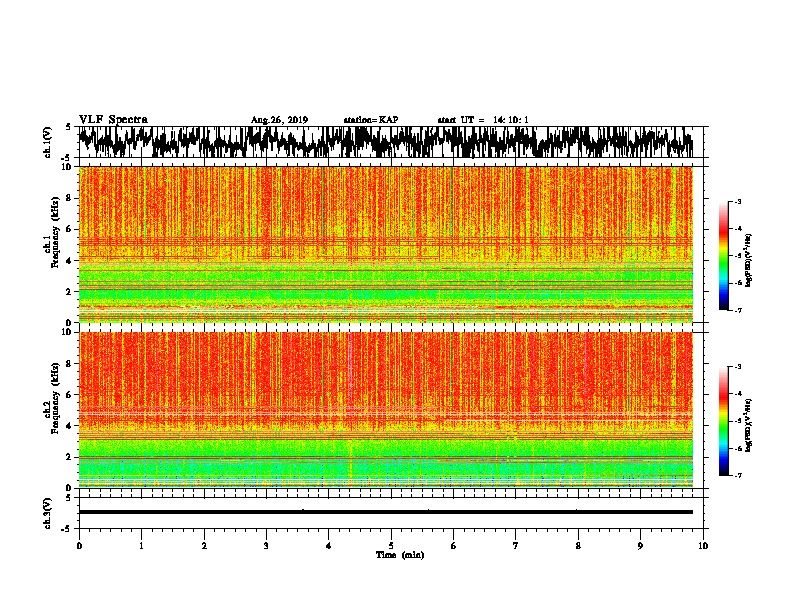Click the log(PSD) label beside ch.2 colorbar

[749, 425]
